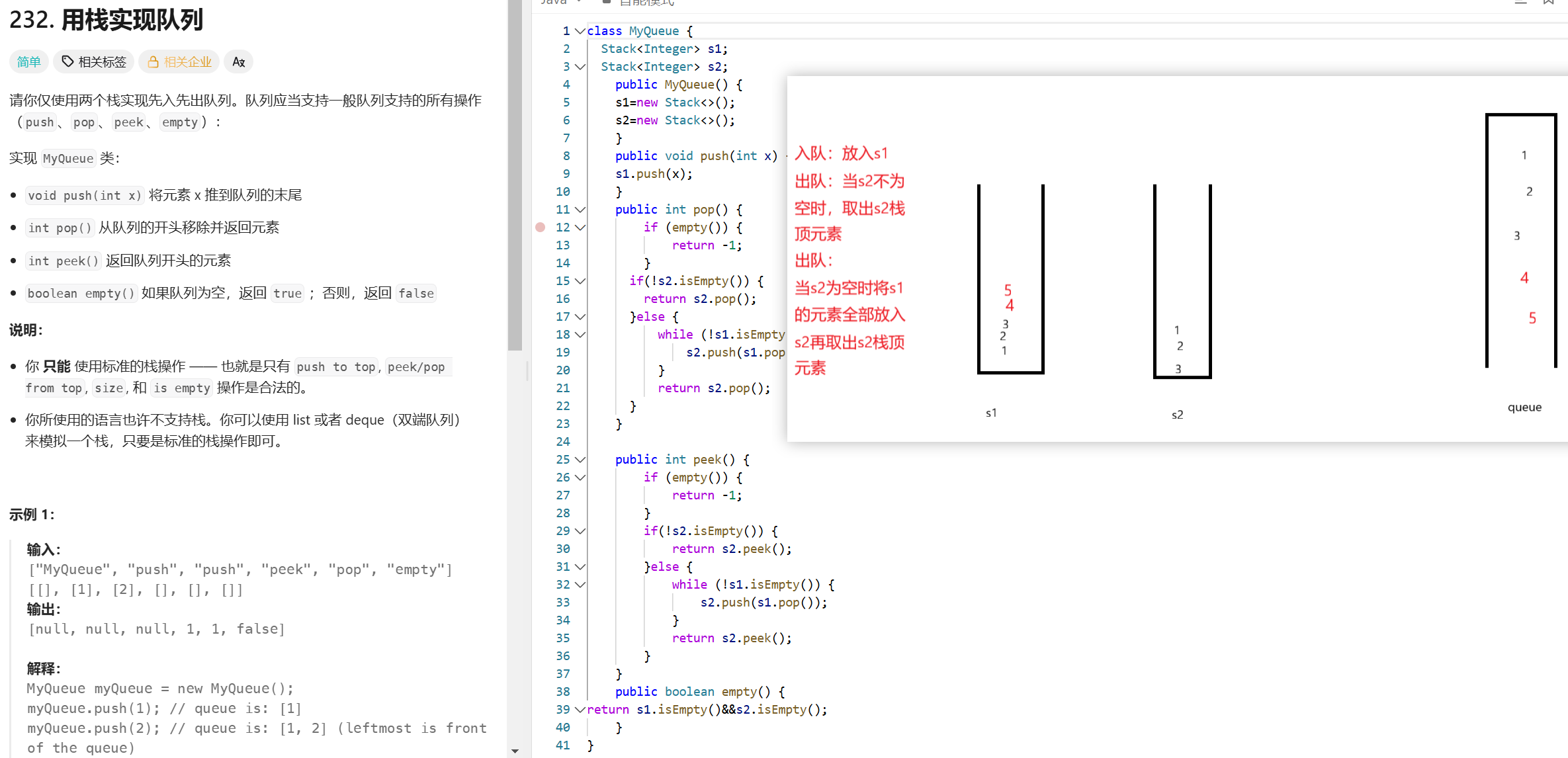
Task: Fold the code at line 39
Action: (x=580, y=710)
